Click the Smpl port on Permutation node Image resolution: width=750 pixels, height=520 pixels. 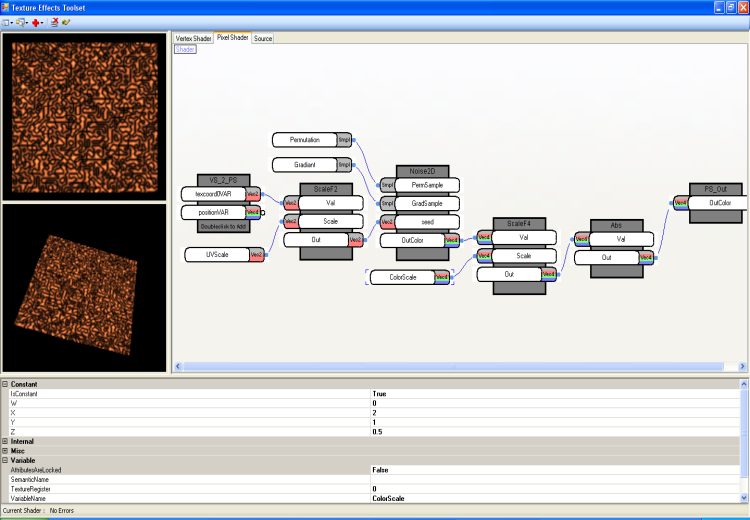pyautogui.click(x=344, y=140)
